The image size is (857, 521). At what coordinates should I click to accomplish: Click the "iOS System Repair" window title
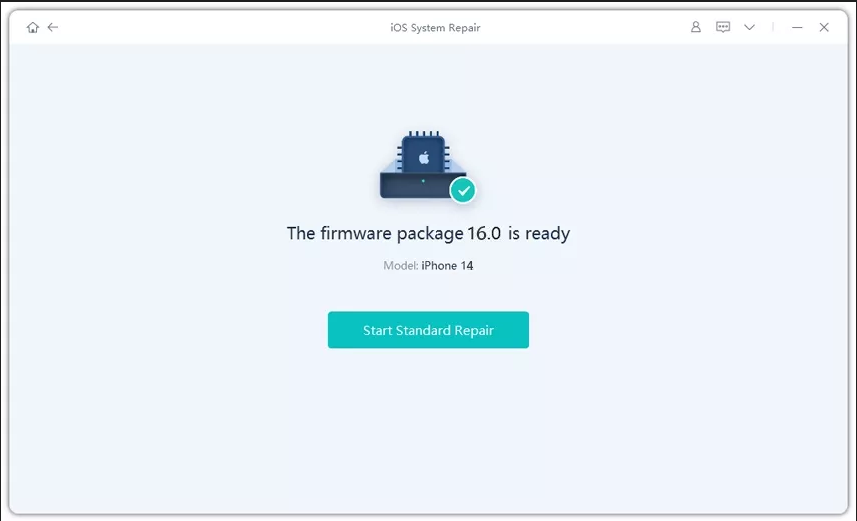(x=435, y=28)
